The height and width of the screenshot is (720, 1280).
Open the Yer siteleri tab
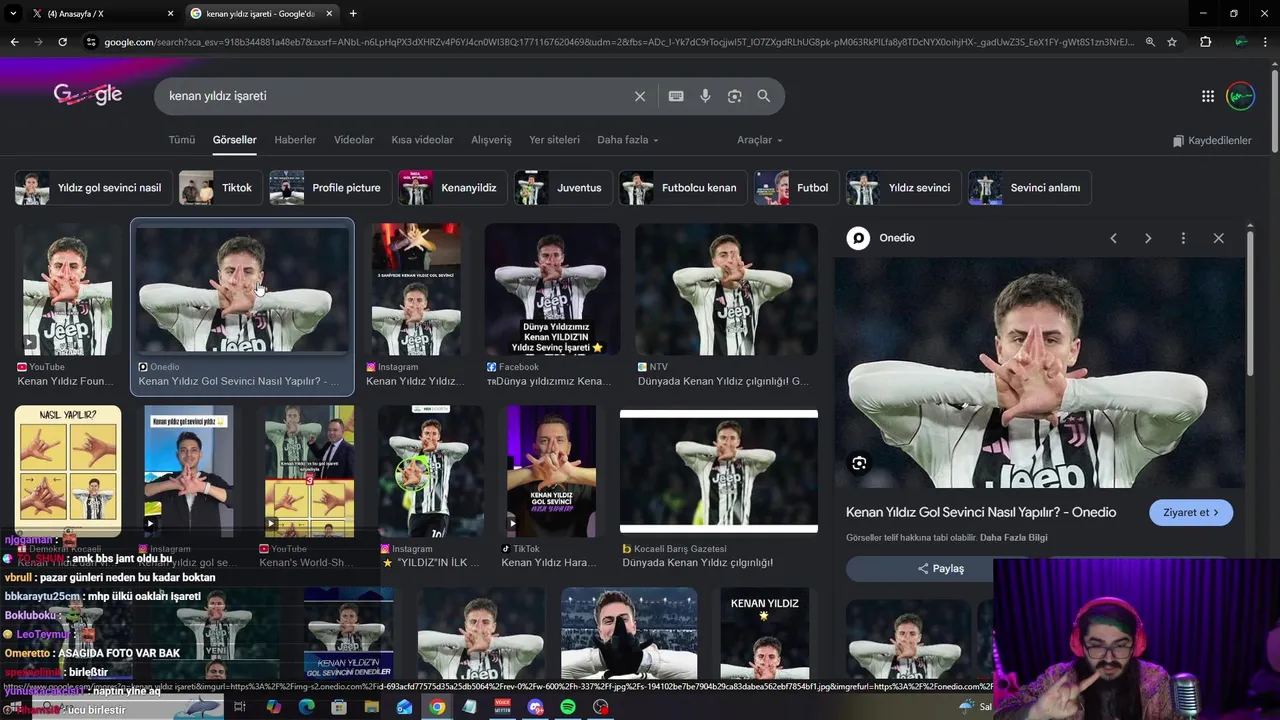click(x=554, y=140)
